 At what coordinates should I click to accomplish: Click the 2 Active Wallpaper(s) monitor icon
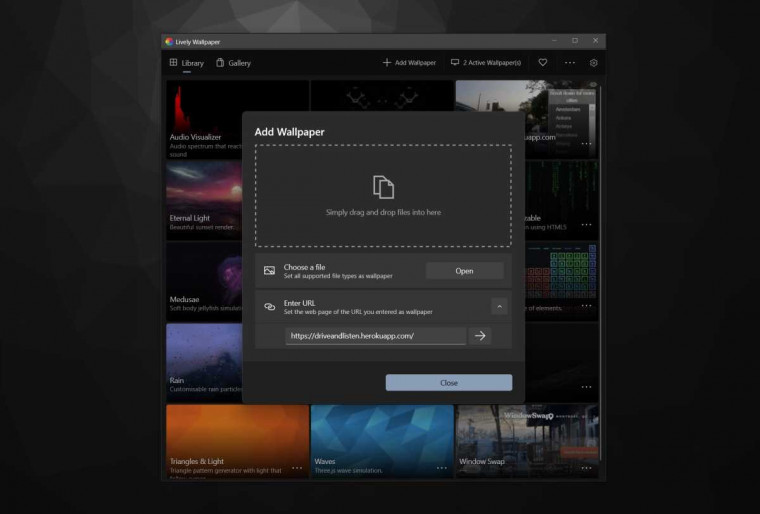pos(455,62)
